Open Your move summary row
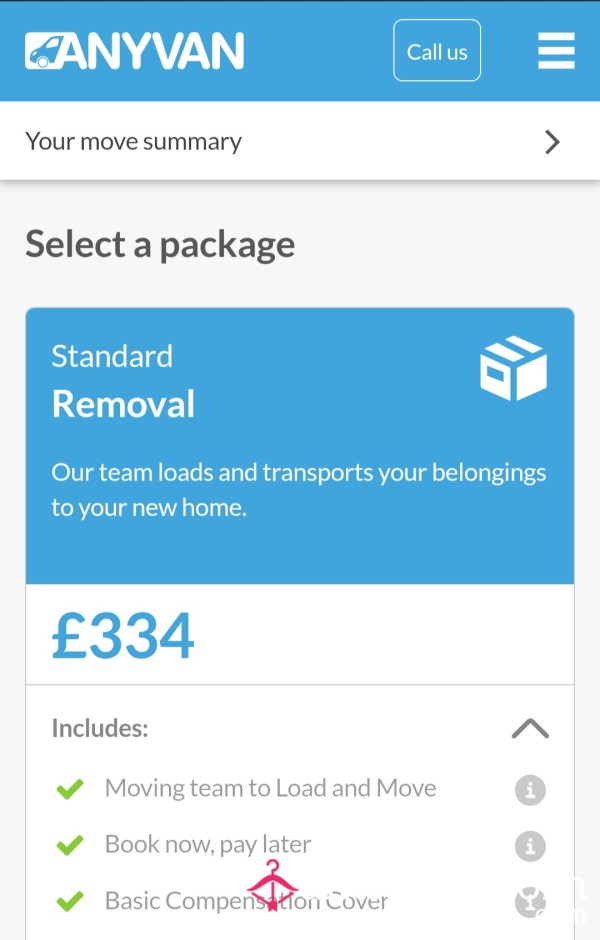Viewport: 600px width, 940px height. 300,141
